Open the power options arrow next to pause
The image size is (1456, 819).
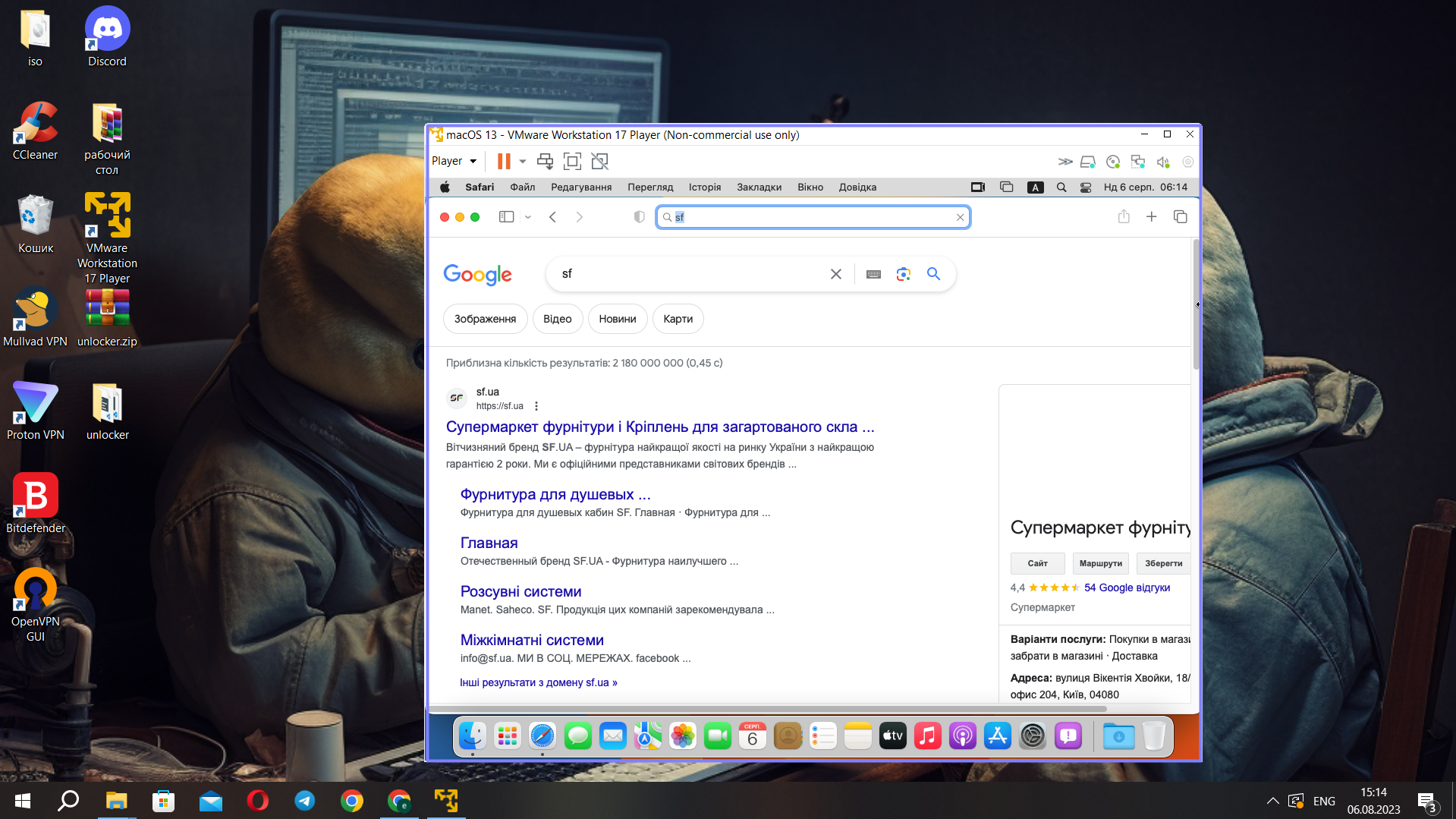tap(523, 161)
